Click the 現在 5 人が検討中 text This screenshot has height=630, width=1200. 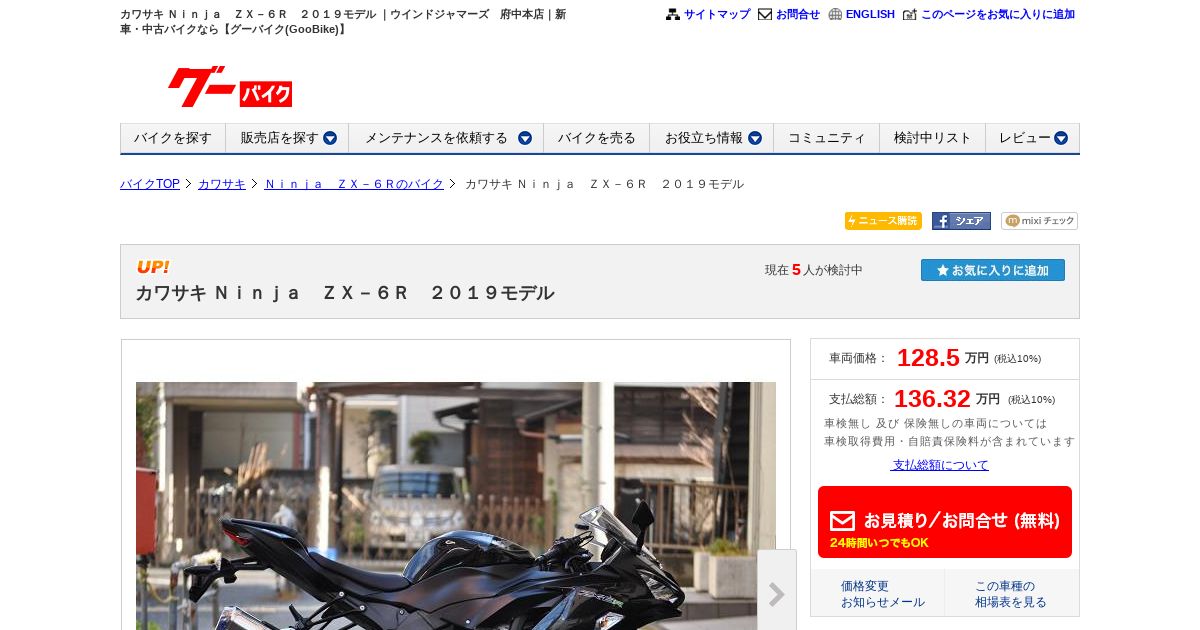(814, 270)
